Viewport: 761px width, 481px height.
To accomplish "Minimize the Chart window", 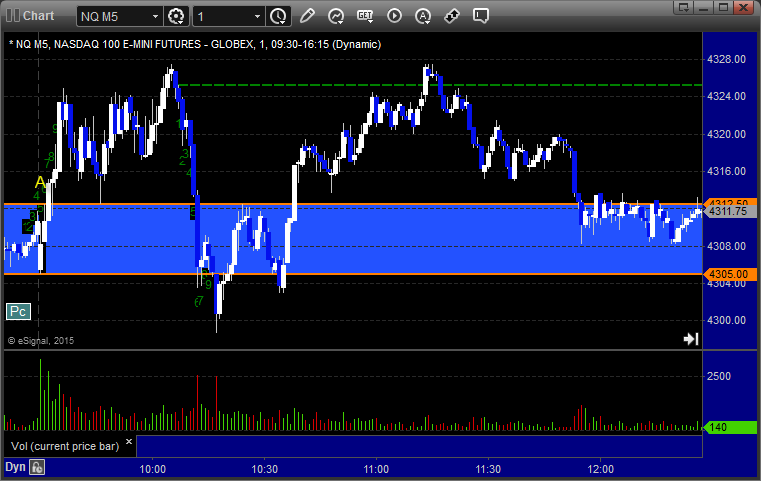I will coord(704,7).
